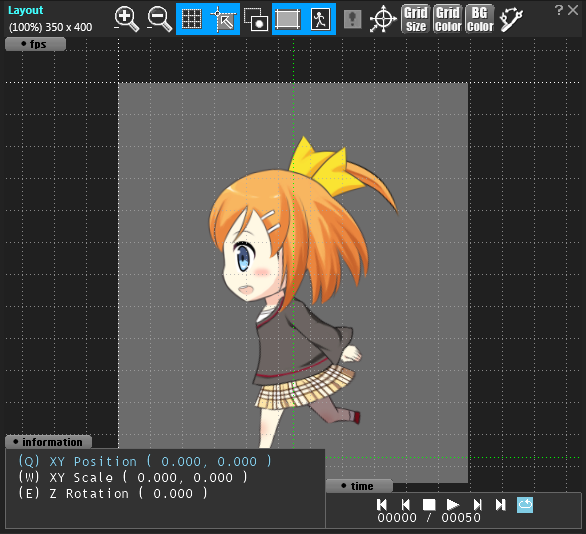Toggle the running figure icon

pos(320,19)
